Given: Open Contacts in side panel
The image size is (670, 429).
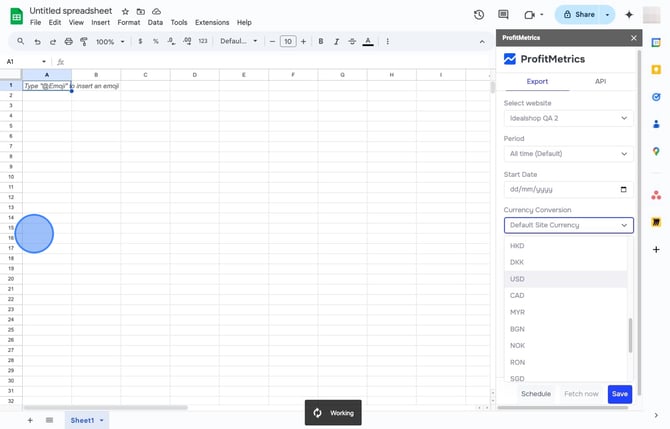Looking at the screenshot, I should [x=656, y=124].
